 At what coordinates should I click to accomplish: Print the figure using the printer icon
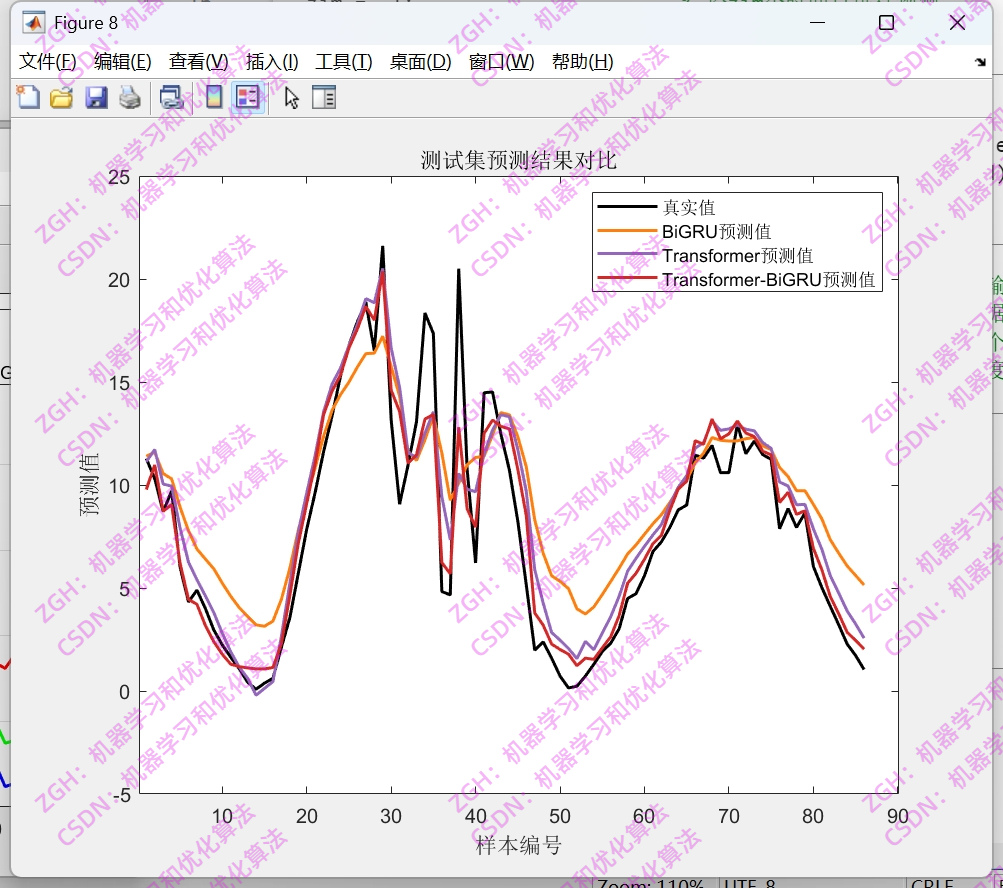(x=128, y=97)
